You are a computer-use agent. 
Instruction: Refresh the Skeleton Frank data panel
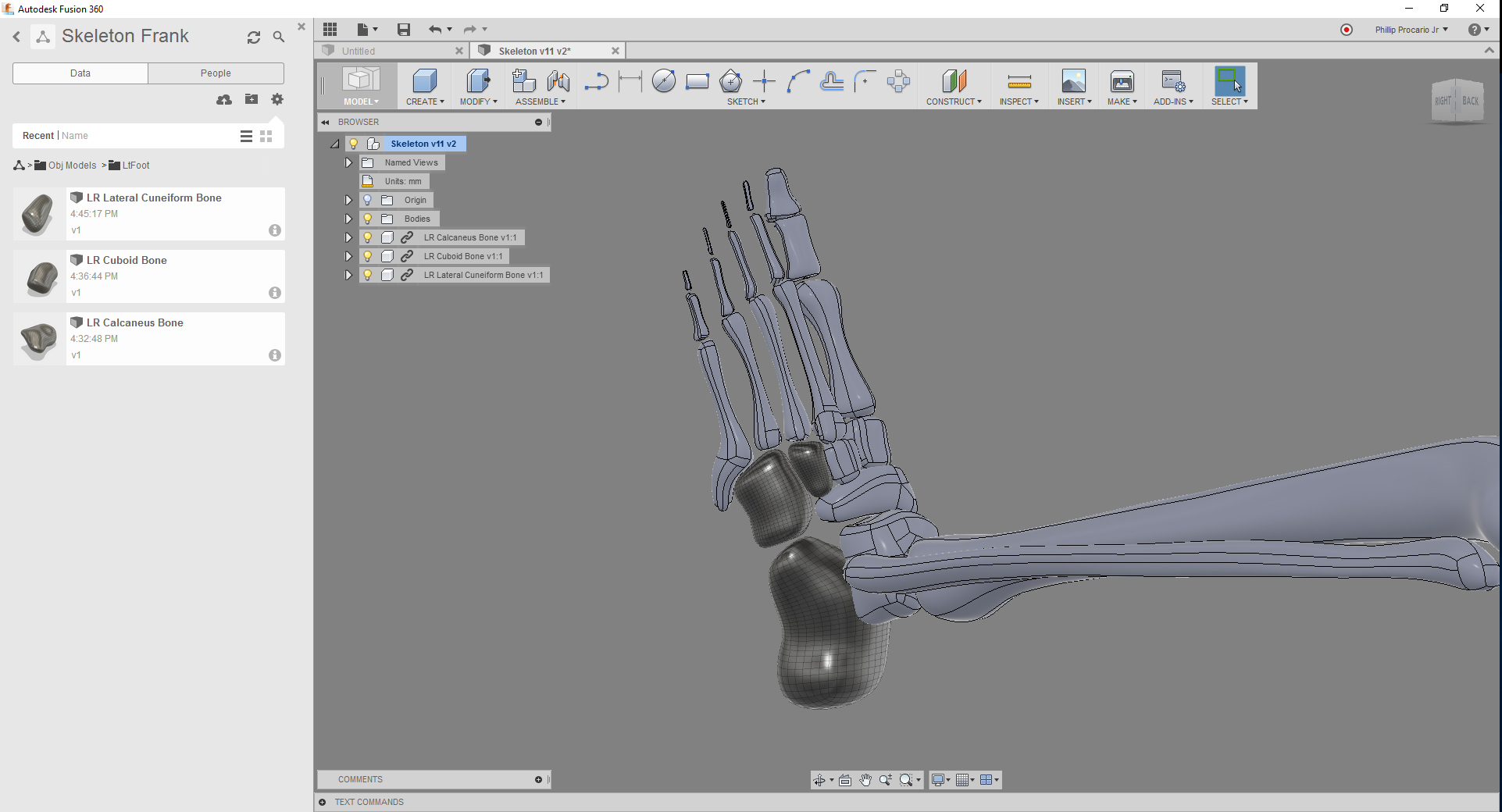point(254,37)
